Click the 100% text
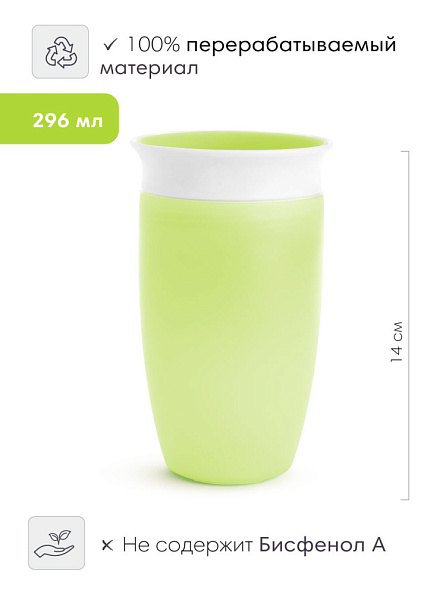 click(153, 45)
